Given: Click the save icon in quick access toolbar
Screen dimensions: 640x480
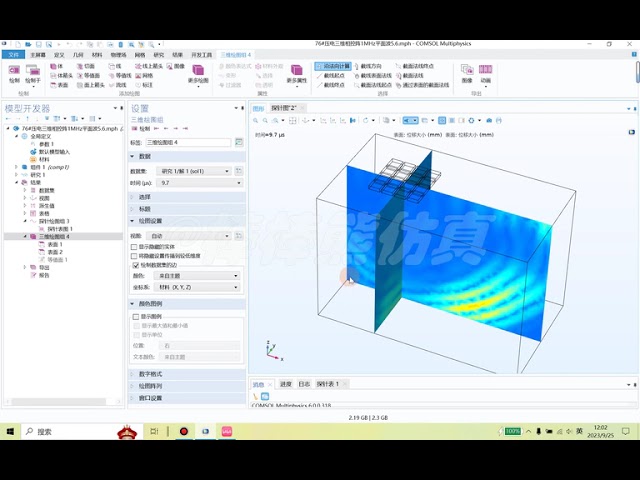Looking at the screenshot, I should coord(38,44).
